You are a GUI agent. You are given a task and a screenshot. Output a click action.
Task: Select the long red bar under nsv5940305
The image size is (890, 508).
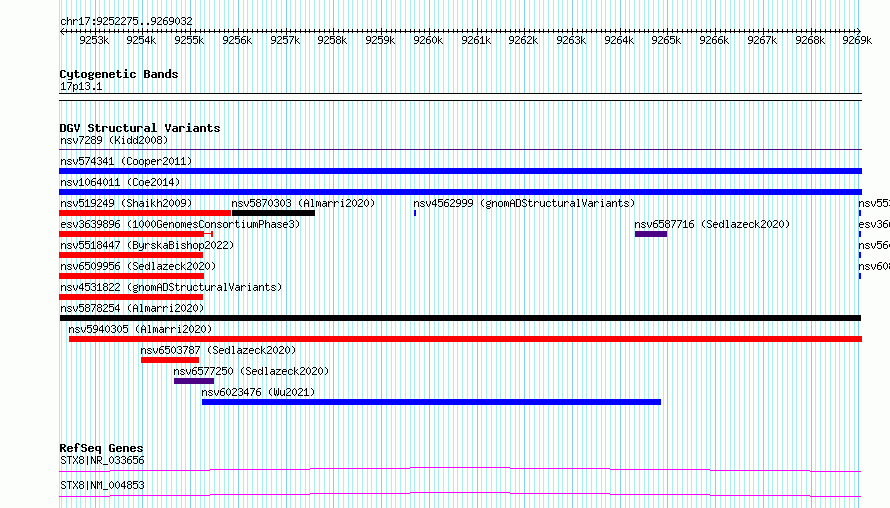coord(465,339)
